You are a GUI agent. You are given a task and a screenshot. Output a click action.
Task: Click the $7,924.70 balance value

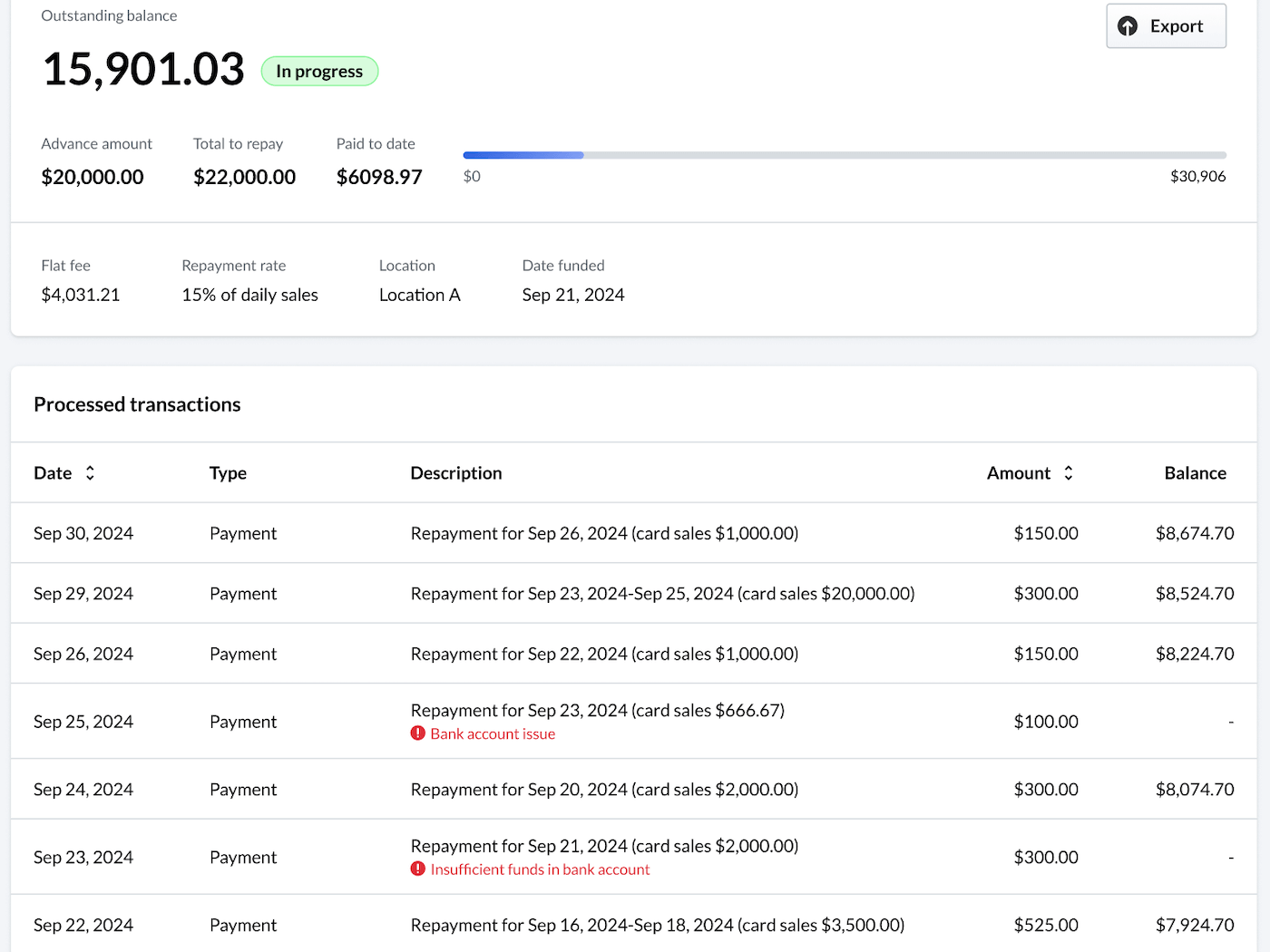pyautogui.click(x=1195, y=925)
